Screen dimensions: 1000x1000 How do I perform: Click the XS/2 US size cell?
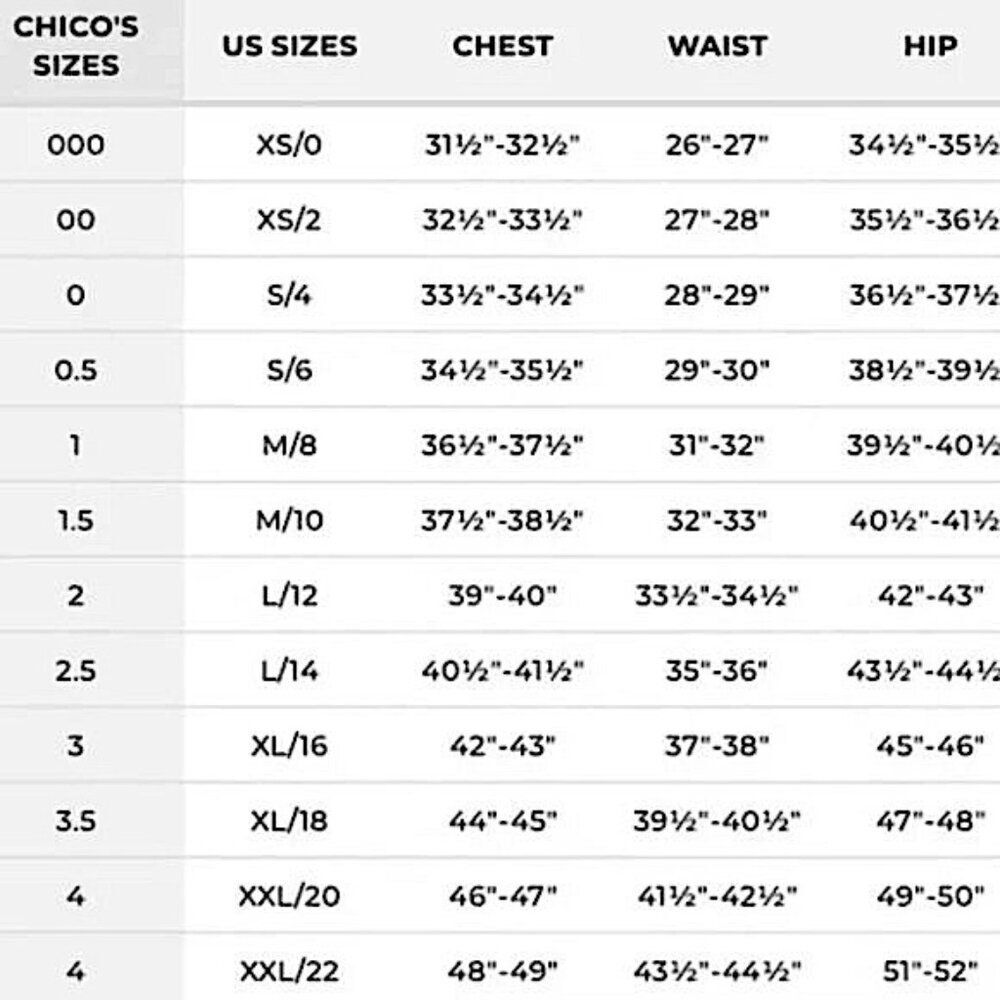coord(289,220)
